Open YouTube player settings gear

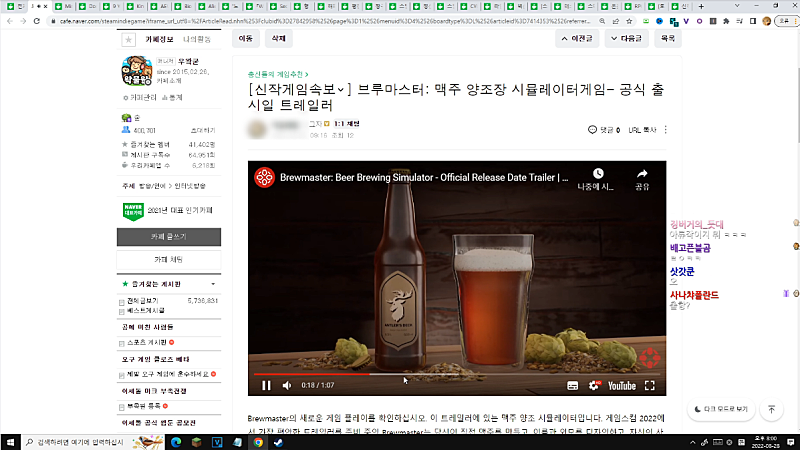click(x=594, y=385)
